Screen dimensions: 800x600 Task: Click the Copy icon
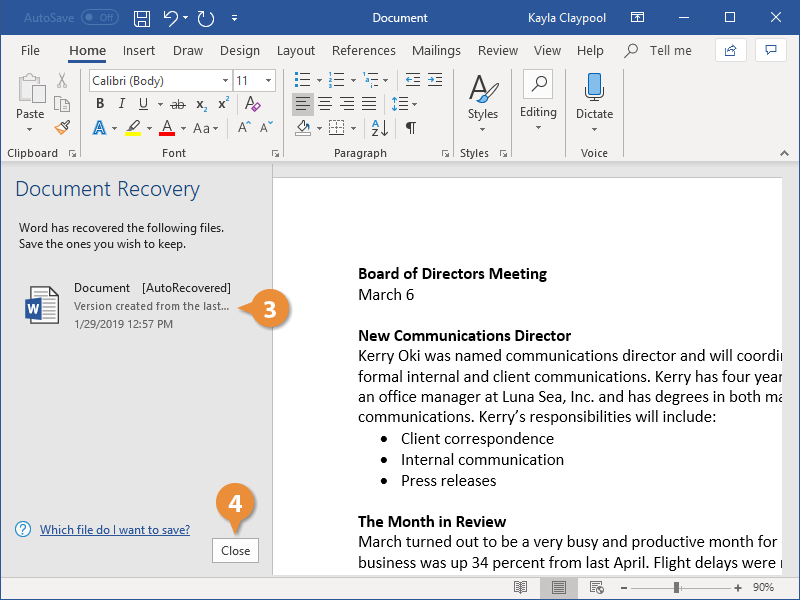(x=62, y=104)
